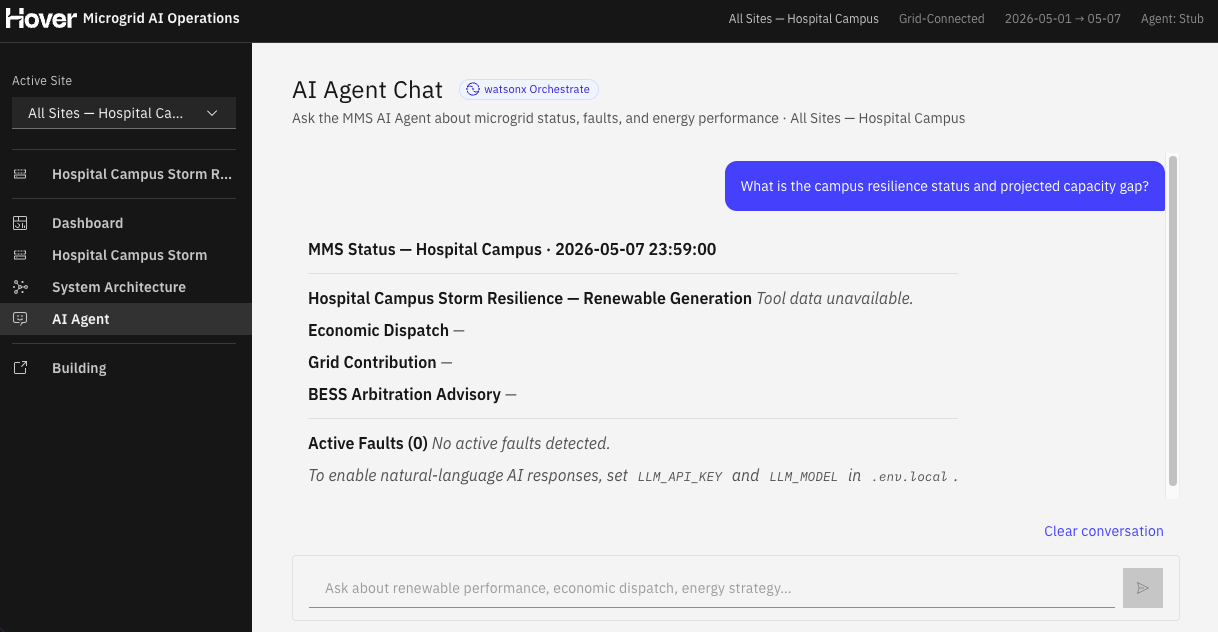Click LLM_MODEL code text

point(803,476)
